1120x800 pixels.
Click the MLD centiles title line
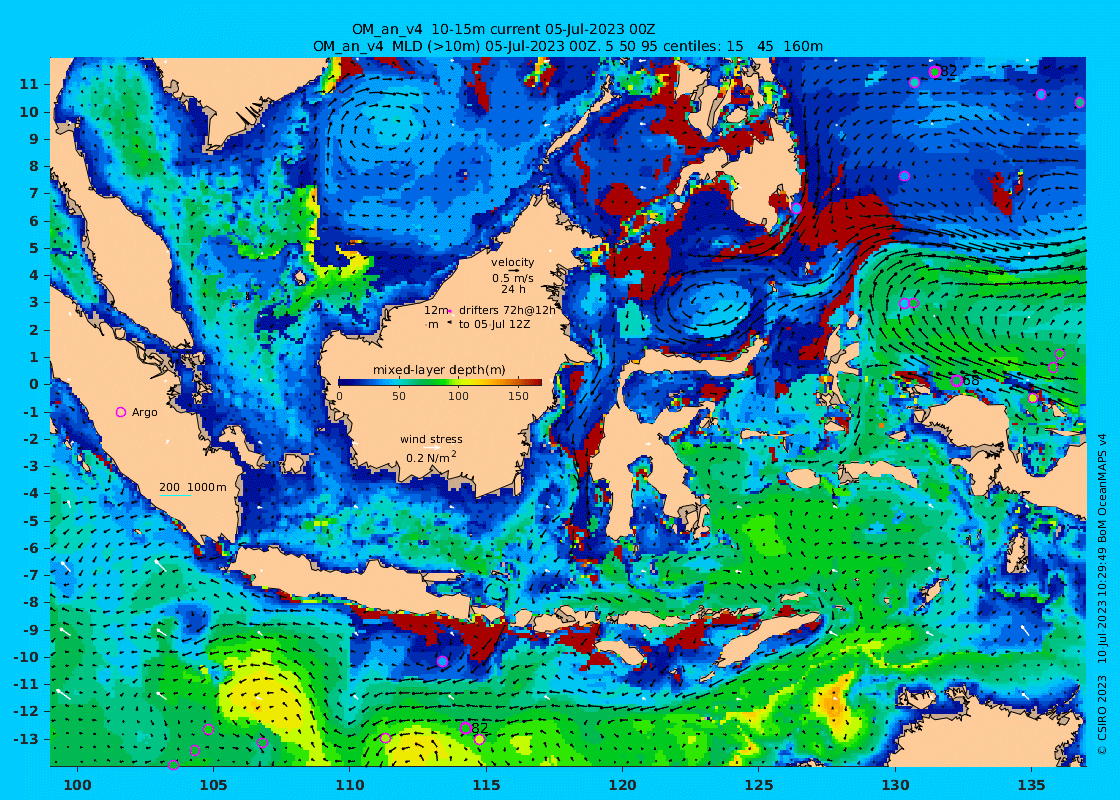[568, 46]
